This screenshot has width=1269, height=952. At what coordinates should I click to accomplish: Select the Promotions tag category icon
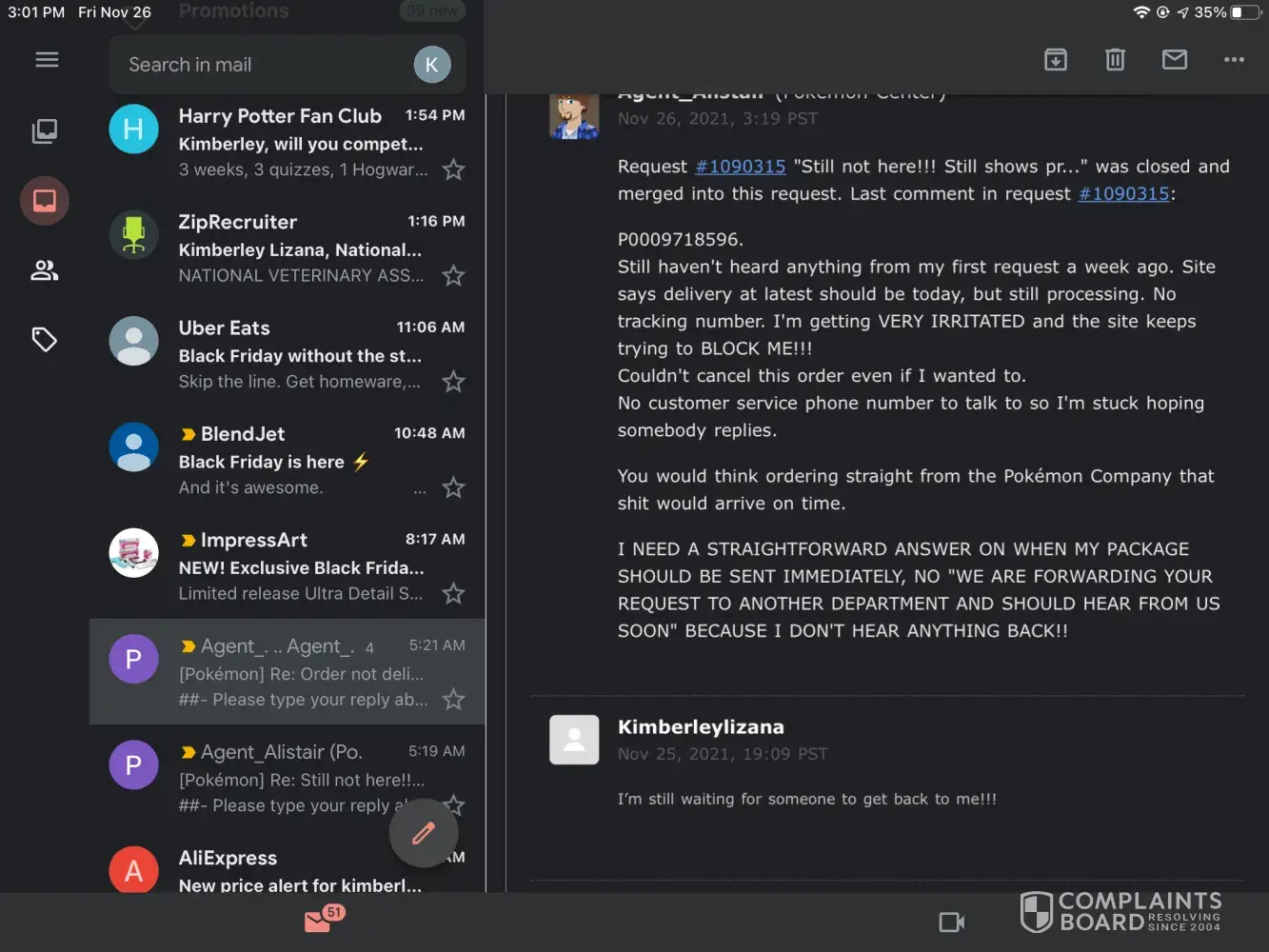[x=45, y=340]
